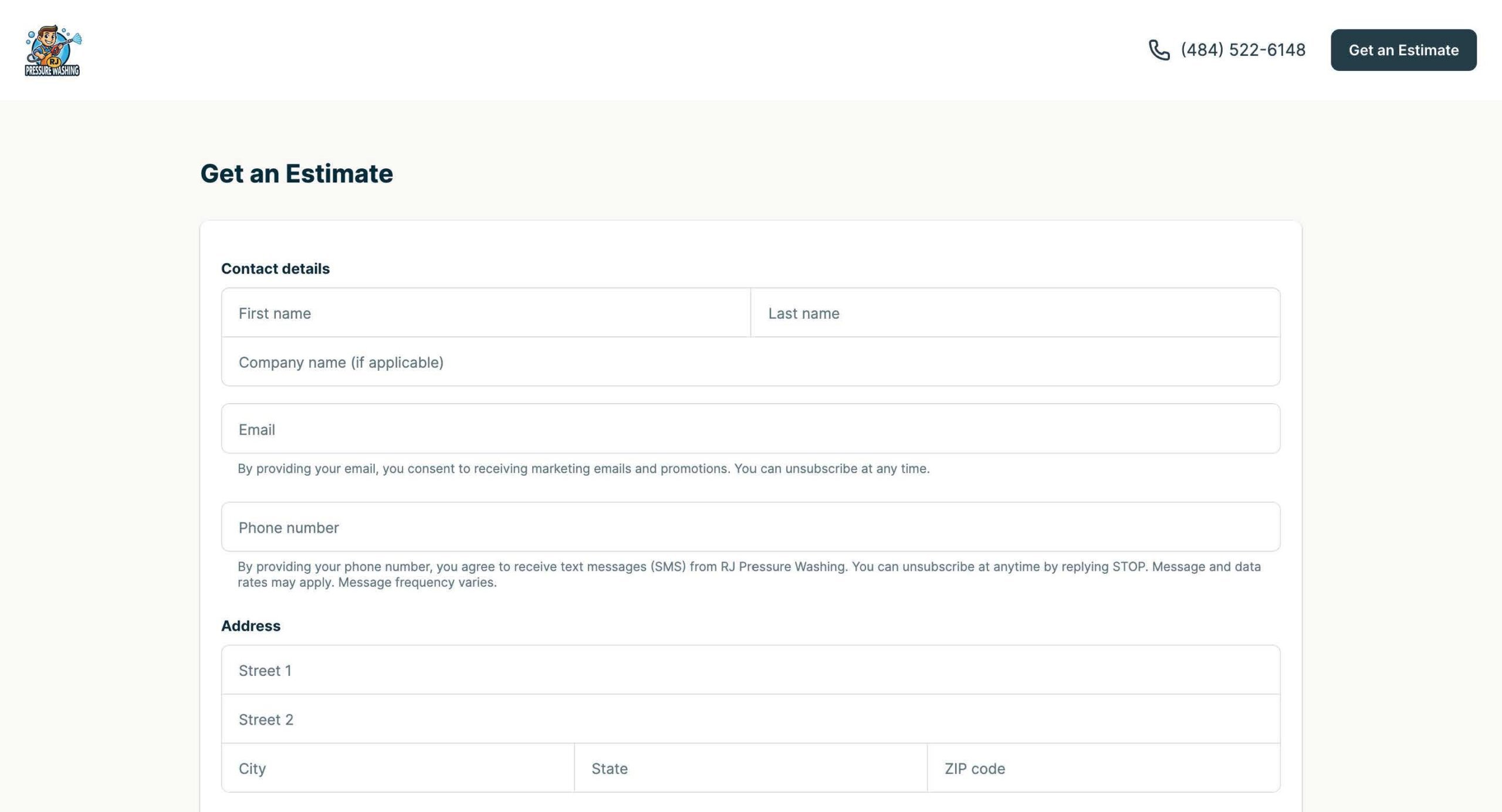Screen dimensions: 1502x812
Task: Click the Get an Estimate page heading
Action: tap(297, 174)
